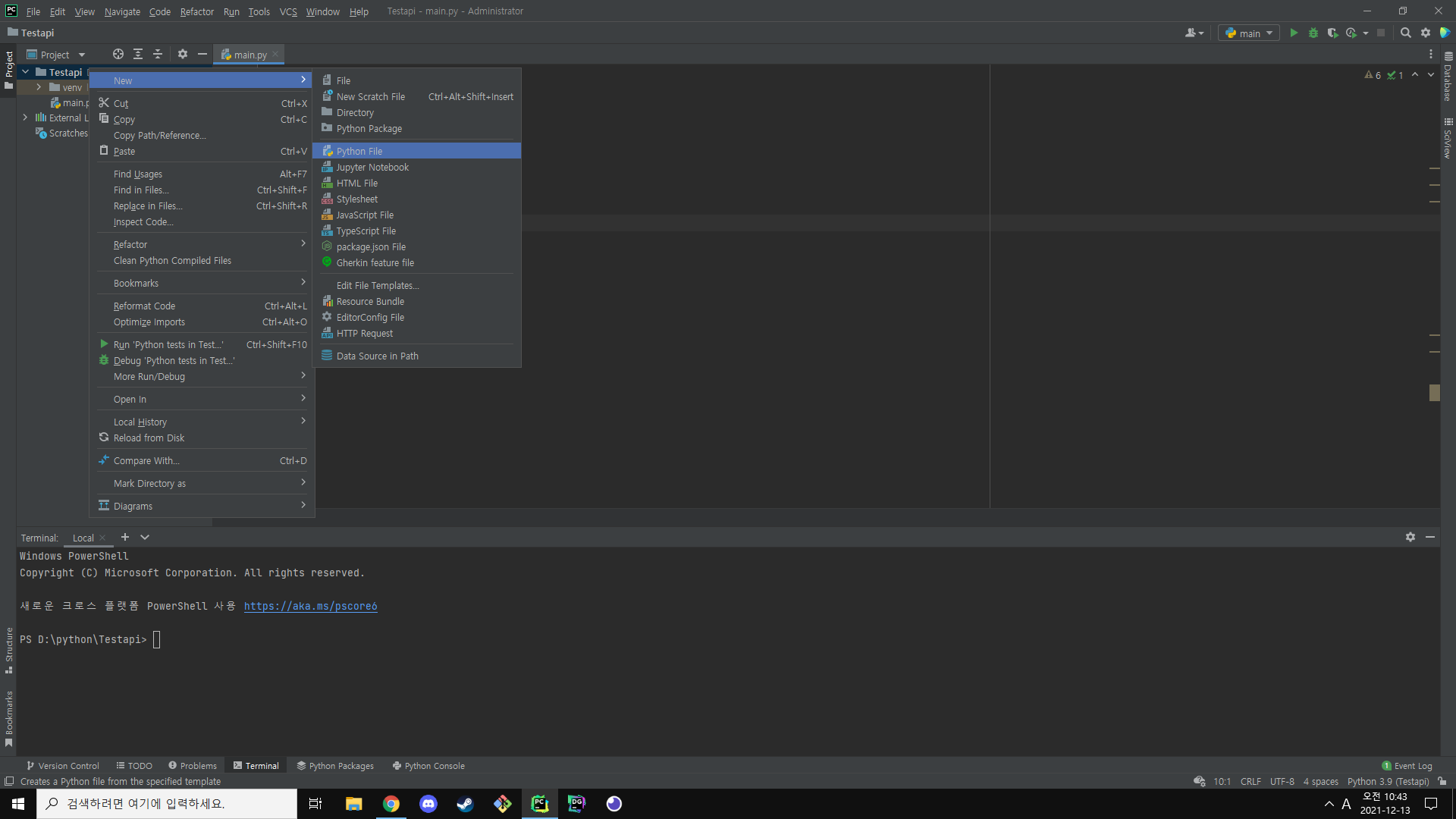Toggle the Structure tool window sidebar
Image resolution: width=1456 pixels, height=819 pixels.
pyautogui.click(x=9, y=649)
